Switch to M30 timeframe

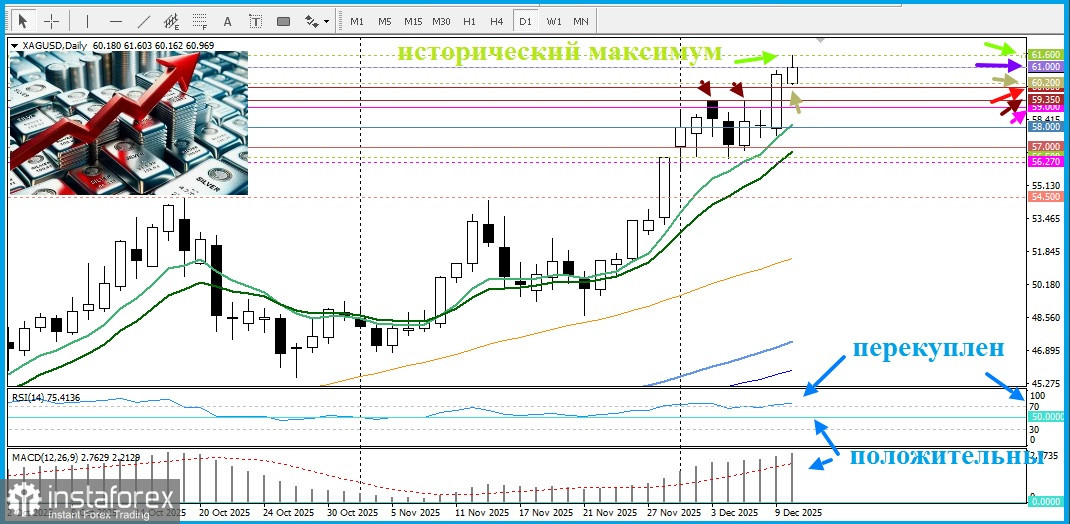[442, 21]
